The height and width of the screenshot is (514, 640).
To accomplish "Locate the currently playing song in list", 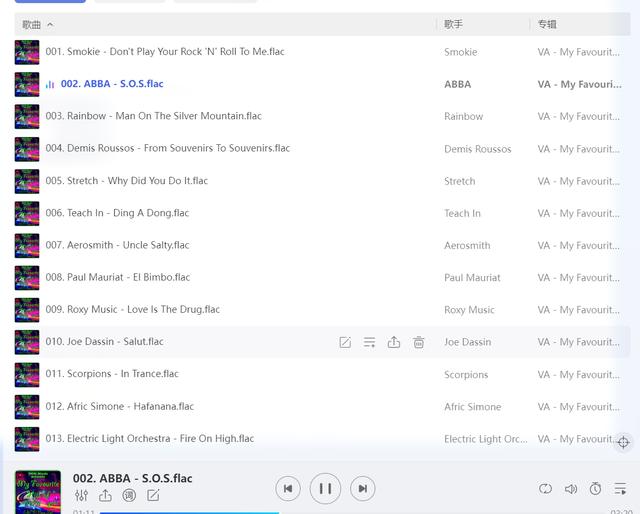I will click(623, 442).
